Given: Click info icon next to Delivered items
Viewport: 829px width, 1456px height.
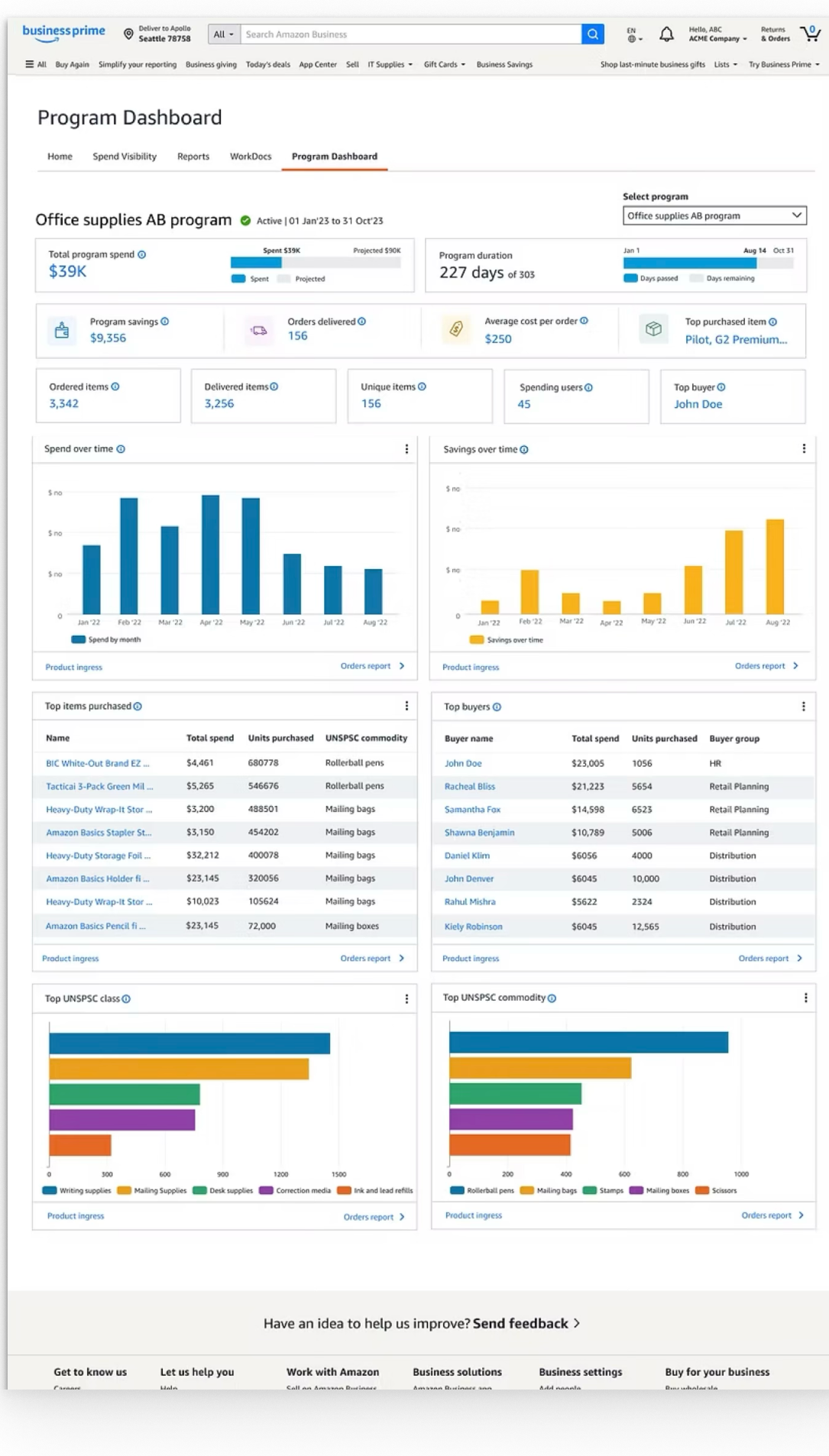Looking at the screenshot, I should (x=274, y=387).
